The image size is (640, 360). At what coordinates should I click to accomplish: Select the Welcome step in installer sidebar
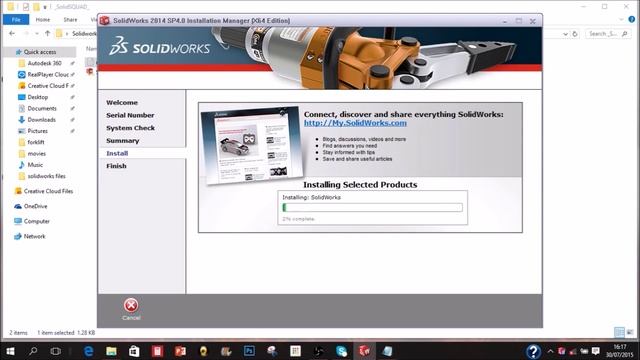(x=122, y=102)
